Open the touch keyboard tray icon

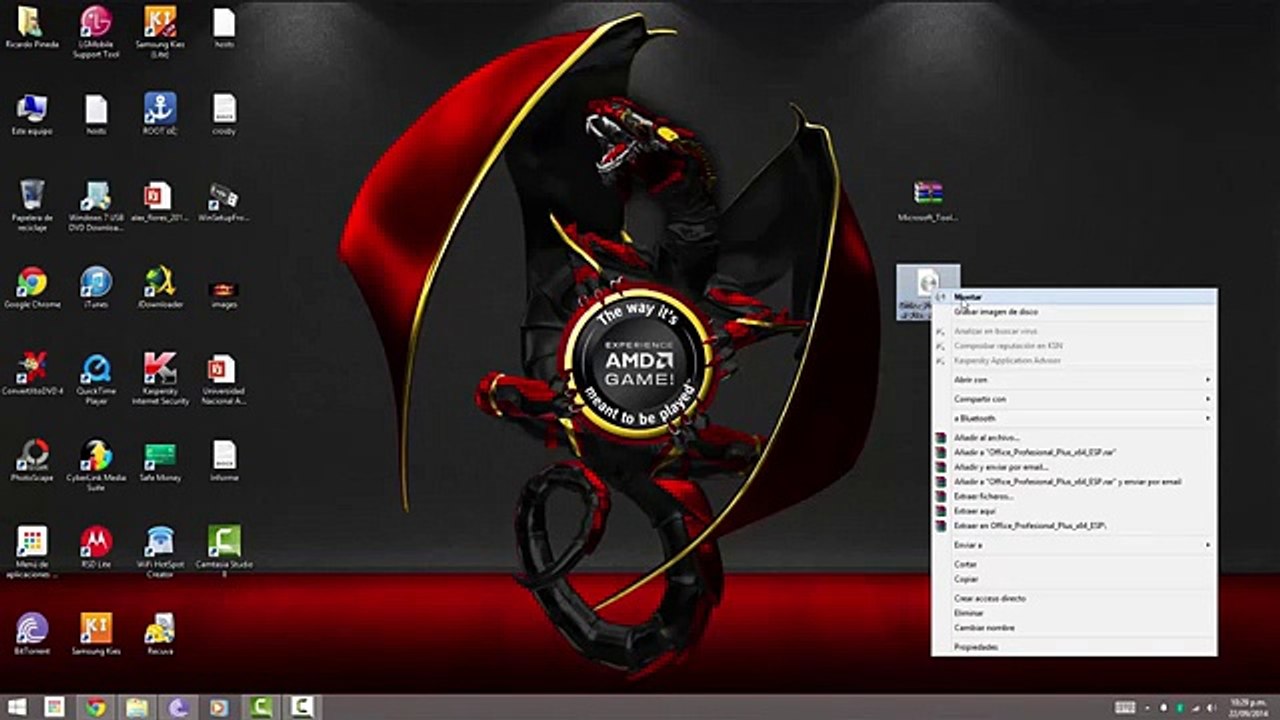1125,708
